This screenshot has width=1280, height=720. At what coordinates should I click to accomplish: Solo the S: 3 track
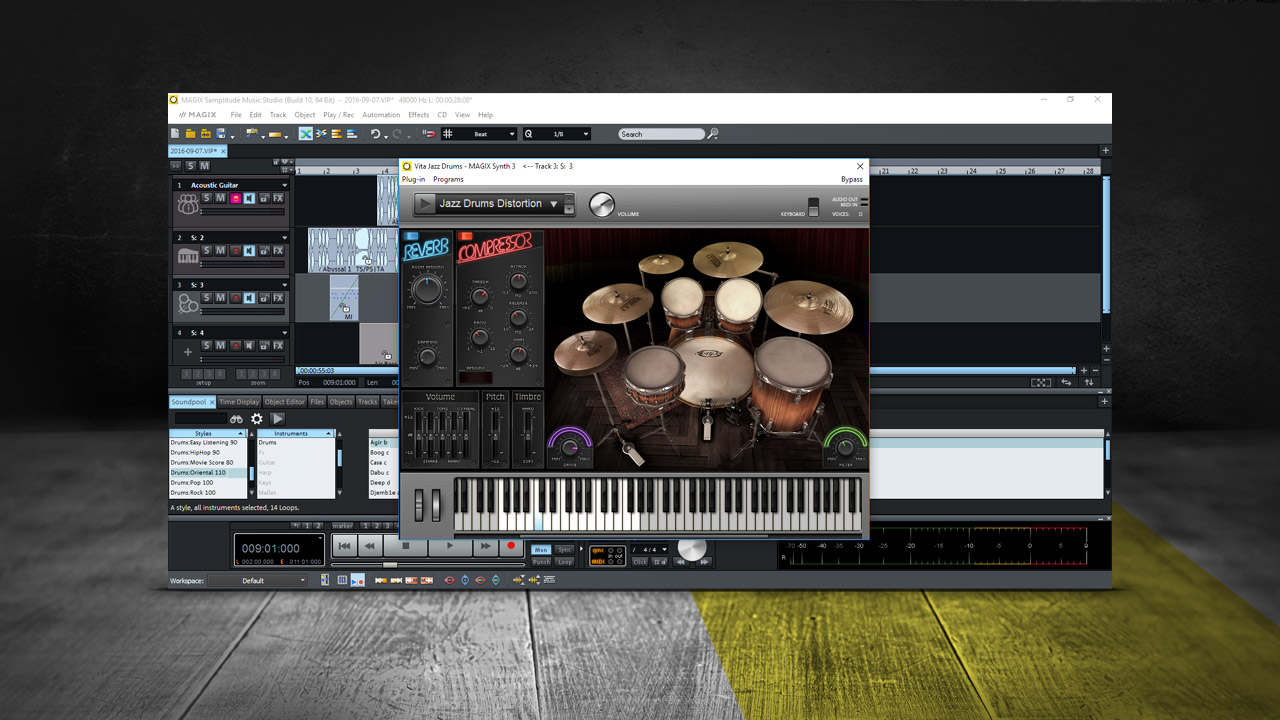207,298
